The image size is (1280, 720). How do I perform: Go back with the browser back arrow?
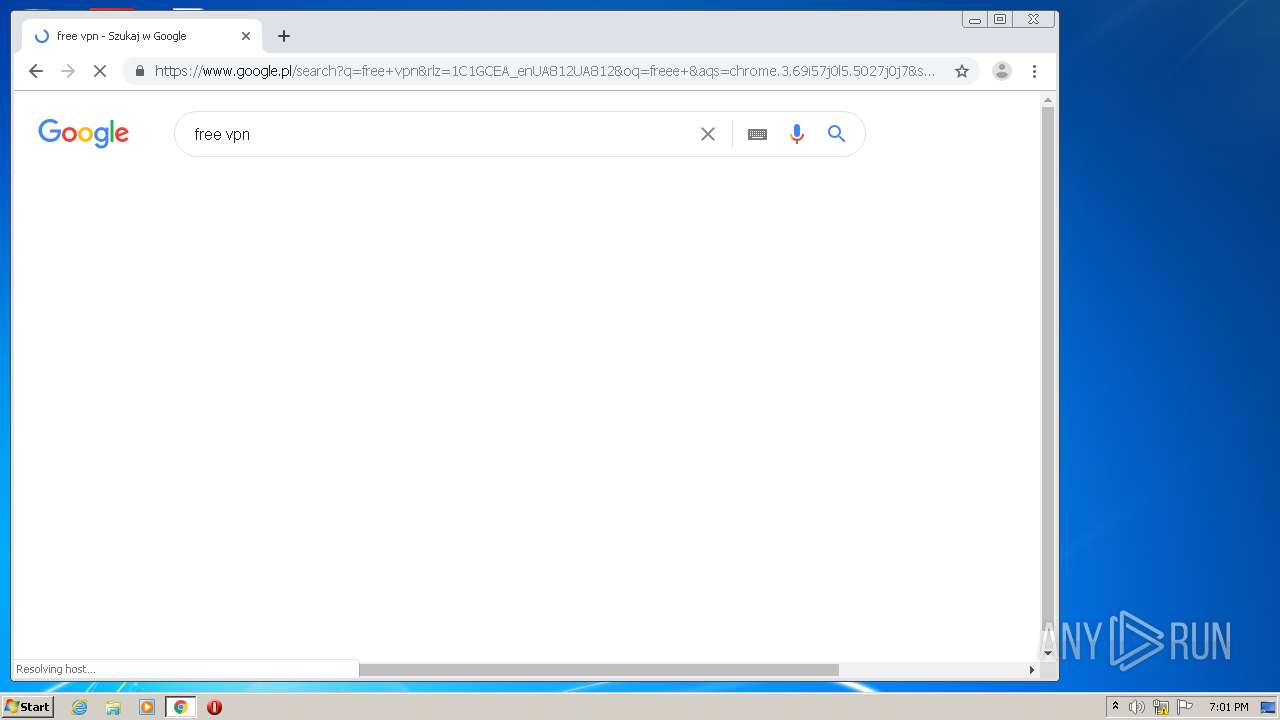[x=36, y=71]
